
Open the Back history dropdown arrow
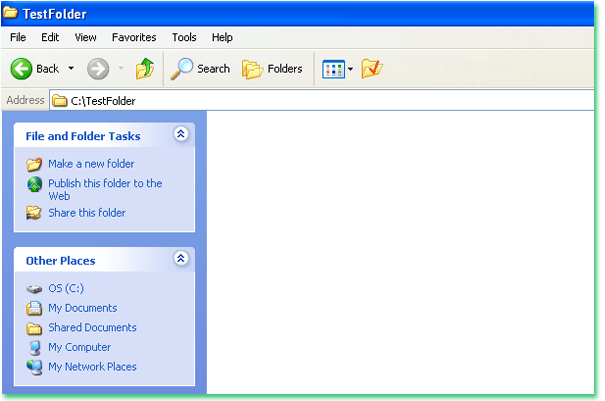tap(71, 68)
